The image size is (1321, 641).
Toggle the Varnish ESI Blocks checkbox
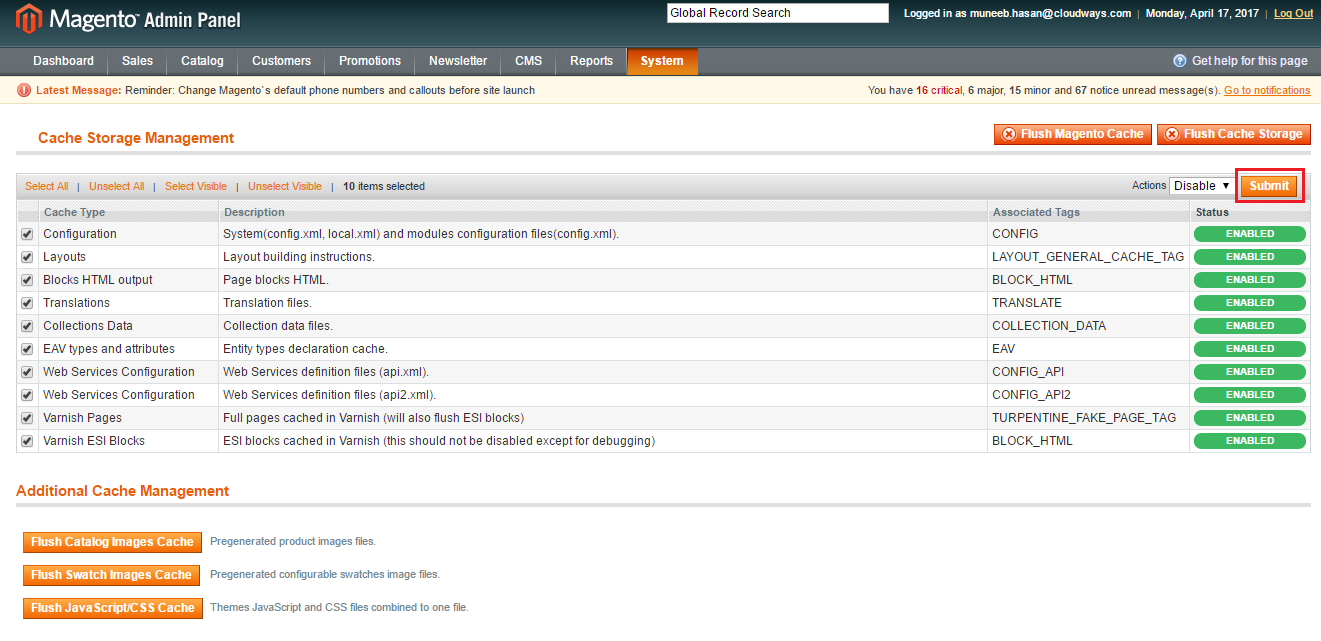[27, 441]
